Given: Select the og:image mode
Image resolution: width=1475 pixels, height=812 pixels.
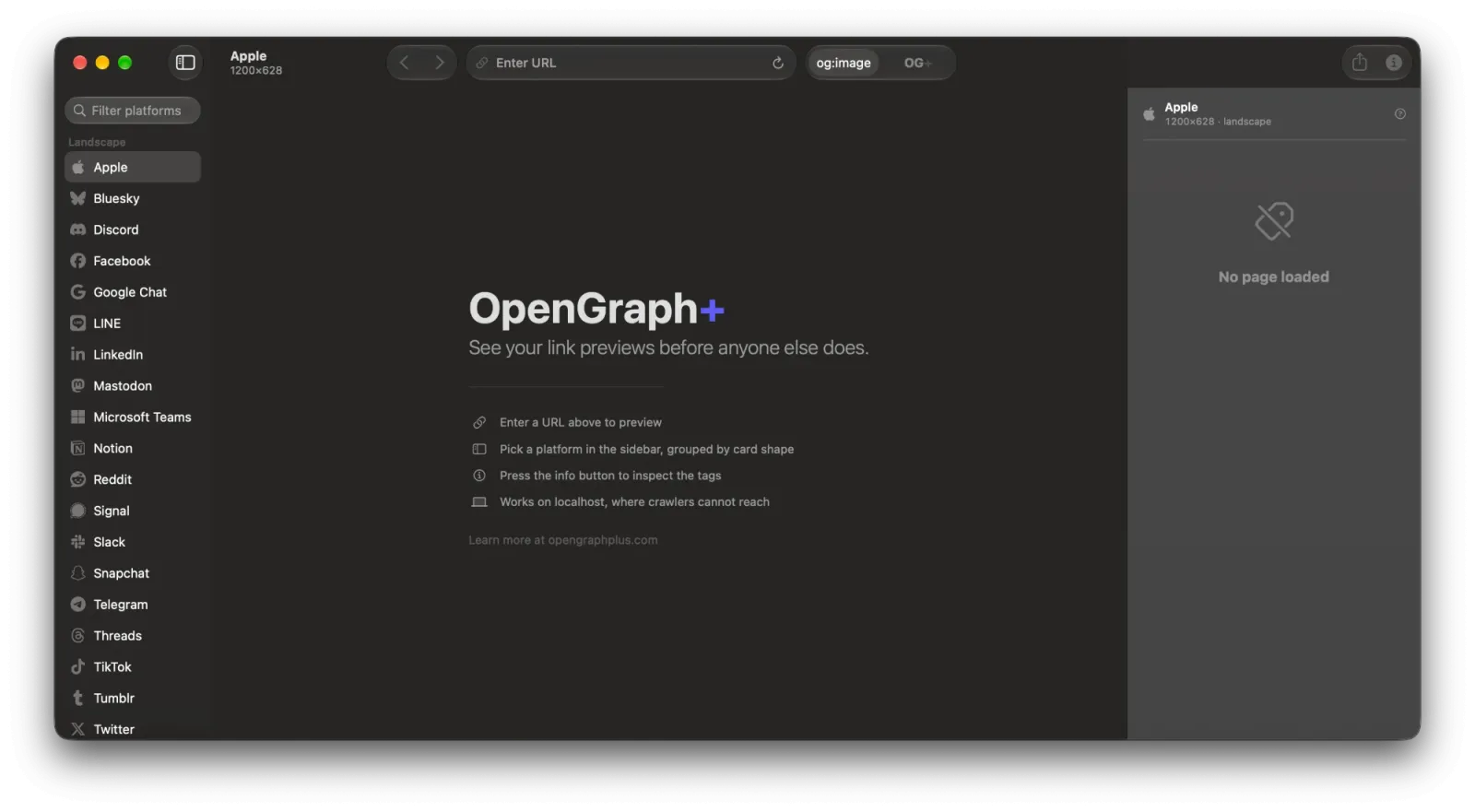Looking at the screenshot, I should click(x=844, y=63).
